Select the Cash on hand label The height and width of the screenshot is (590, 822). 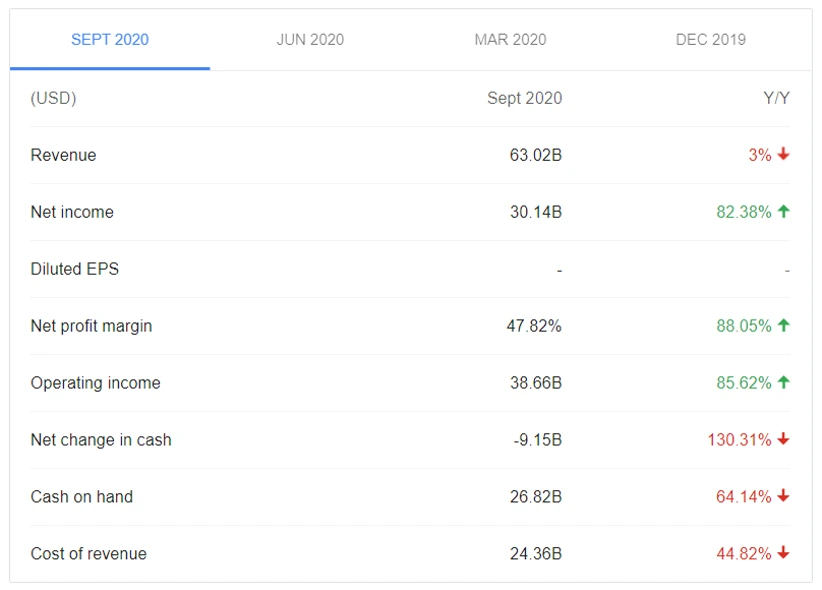pyautogui.click(x=82, y=497)
